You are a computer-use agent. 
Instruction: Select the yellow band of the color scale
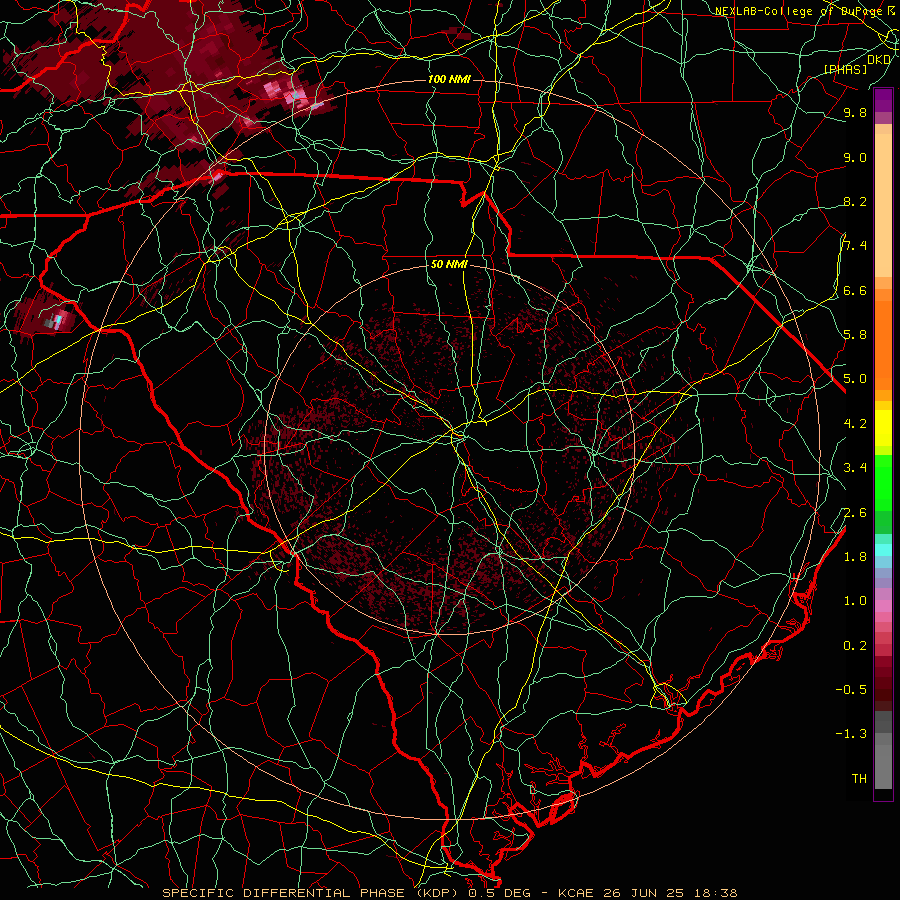click(883, 428)
